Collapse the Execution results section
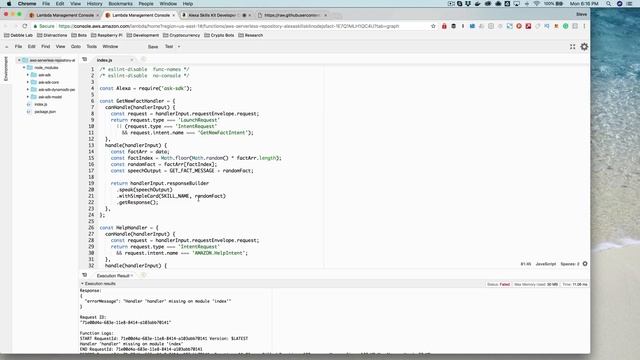Screen dimensions: 640x360 coord(82,284)
